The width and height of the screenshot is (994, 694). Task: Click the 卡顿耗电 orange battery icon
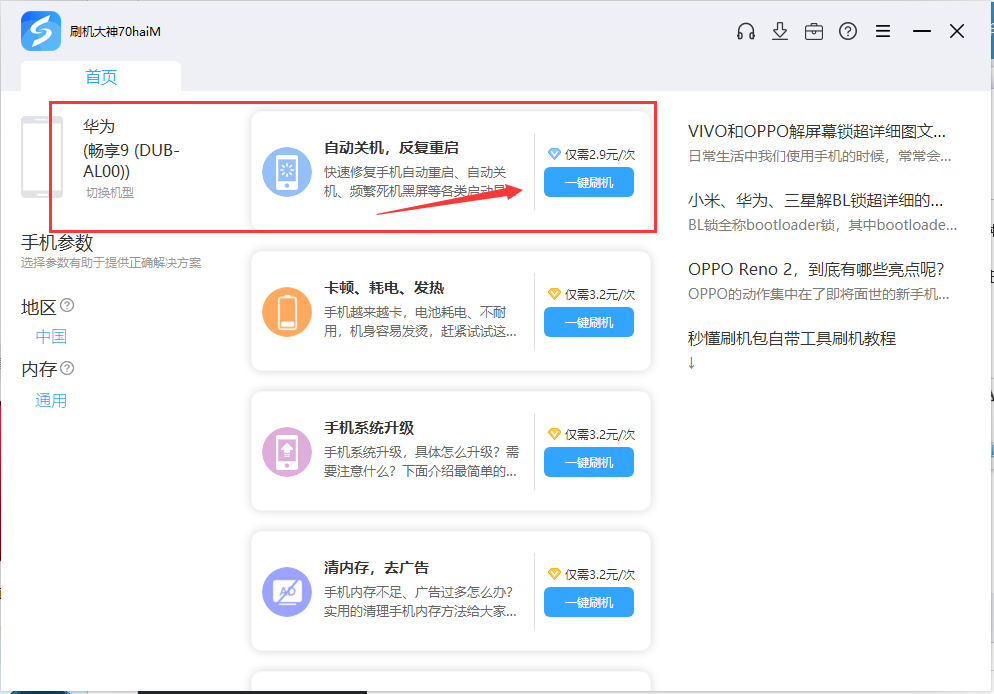pos(287,312)
